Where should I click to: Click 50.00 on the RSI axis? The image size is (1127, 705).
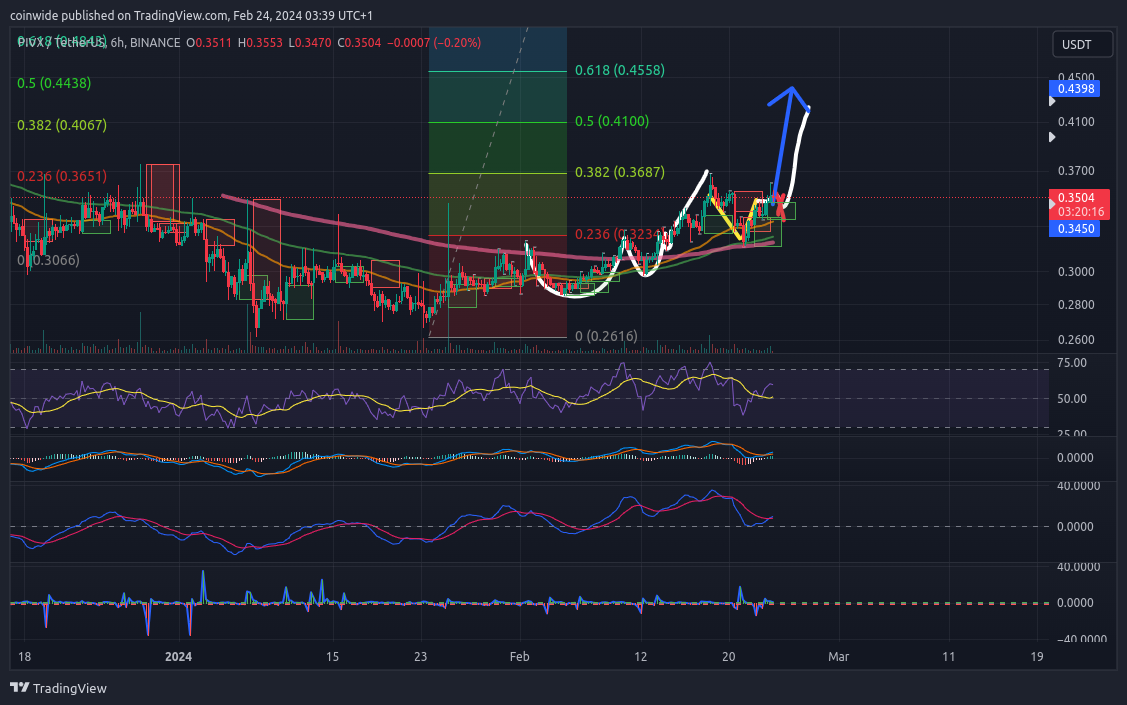coord(1072,399)
